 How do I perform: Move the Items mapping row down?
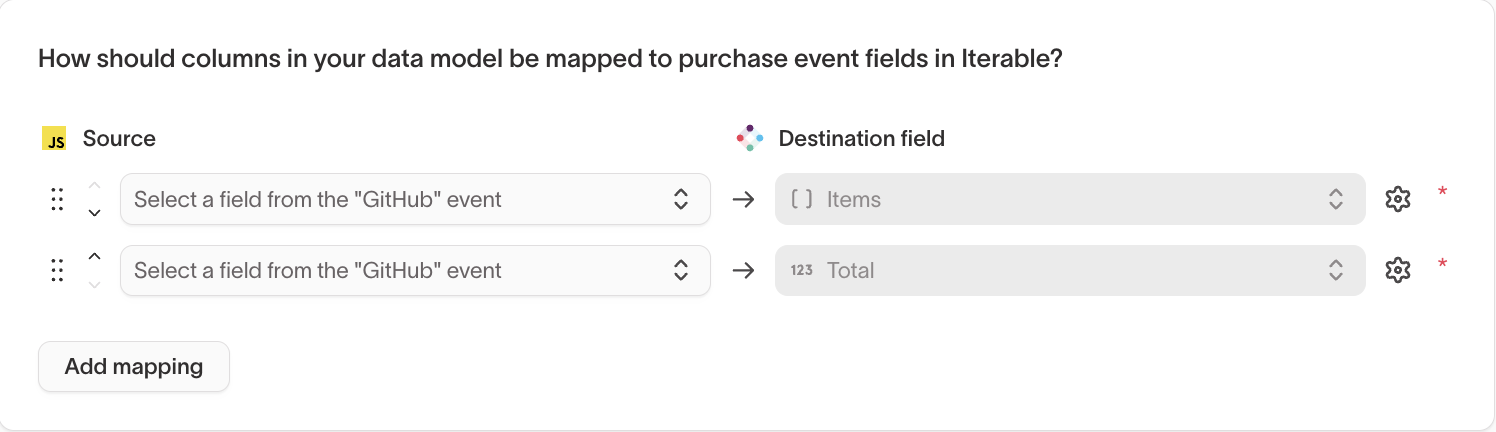coord(94,212)
